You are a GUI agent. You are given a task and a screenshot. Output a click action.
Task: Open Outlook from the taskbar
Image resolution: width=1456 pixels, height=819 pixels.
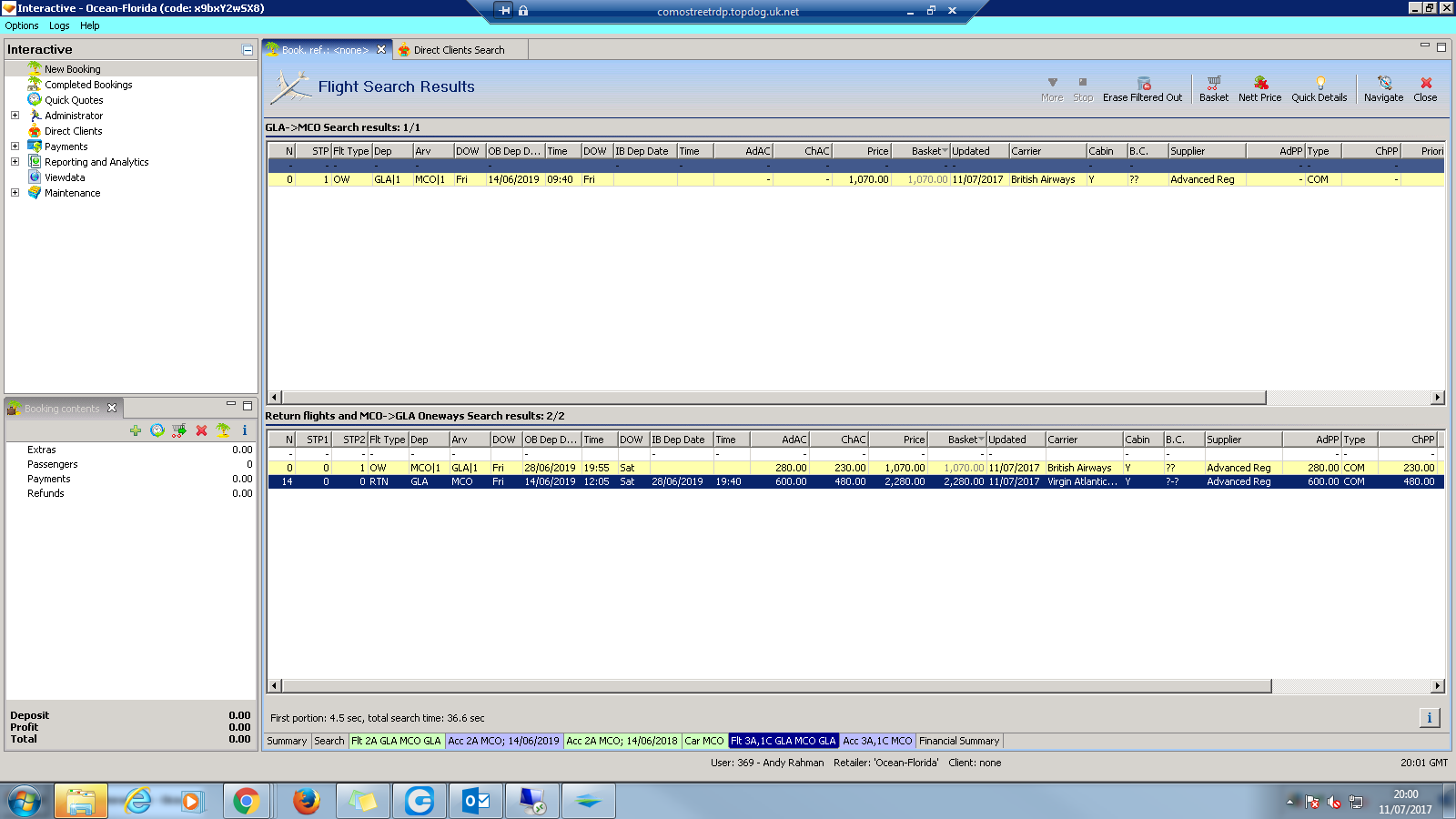pyautogui.click(x=476, y=801)
